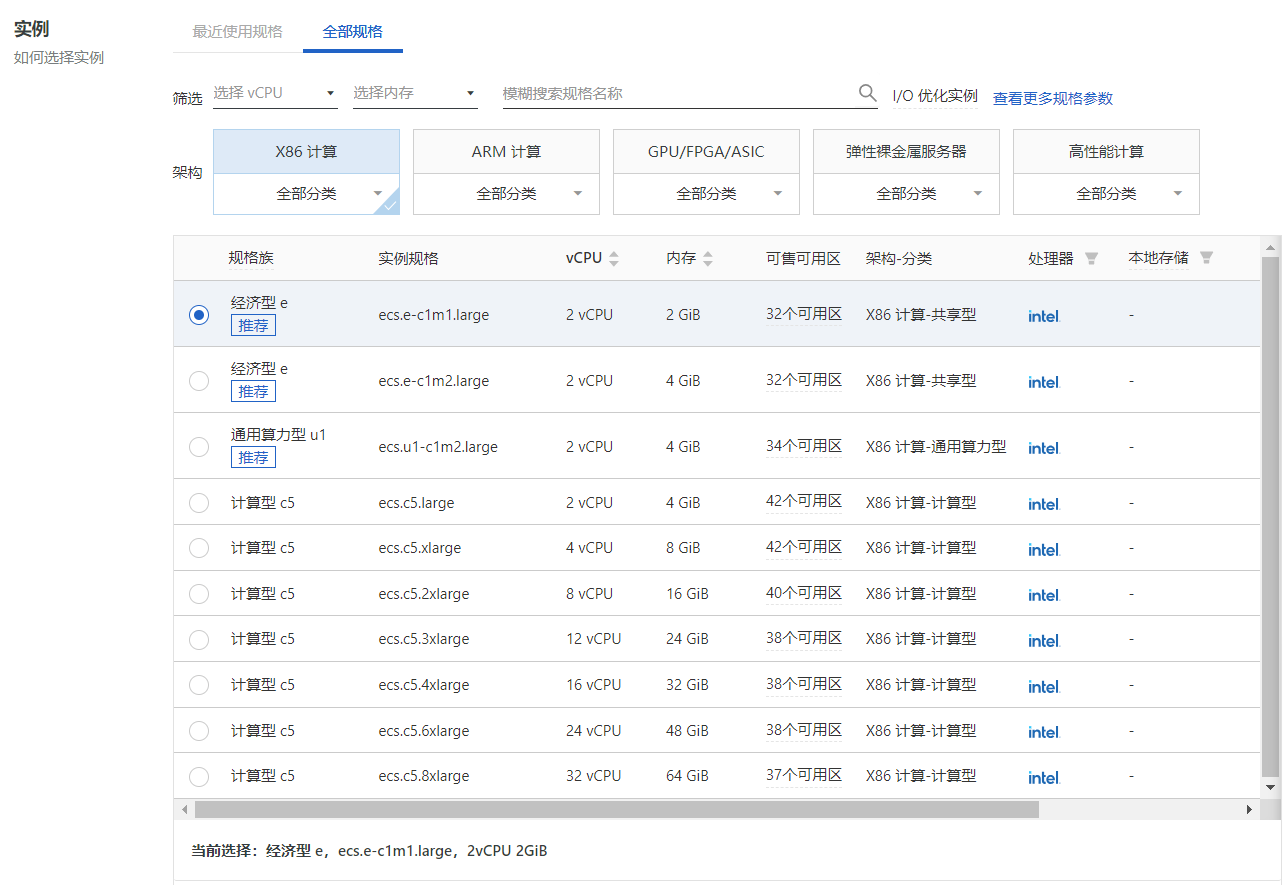Screen dimensions: 1283x885
Task: Focus the 模糊搜索规格名称 search field
Action: coord(676,93)
